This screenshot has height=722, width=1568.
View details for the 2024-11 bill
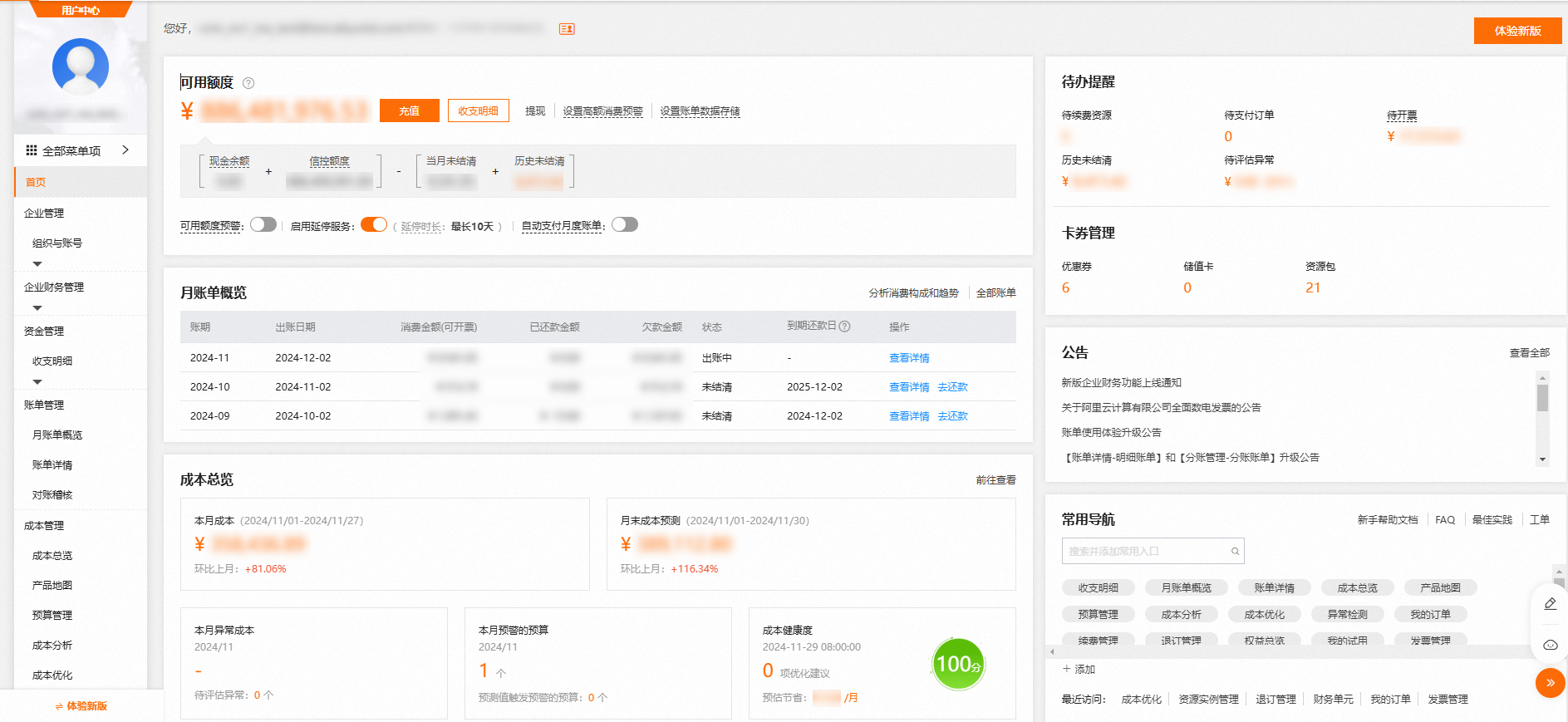coord(909,358)
